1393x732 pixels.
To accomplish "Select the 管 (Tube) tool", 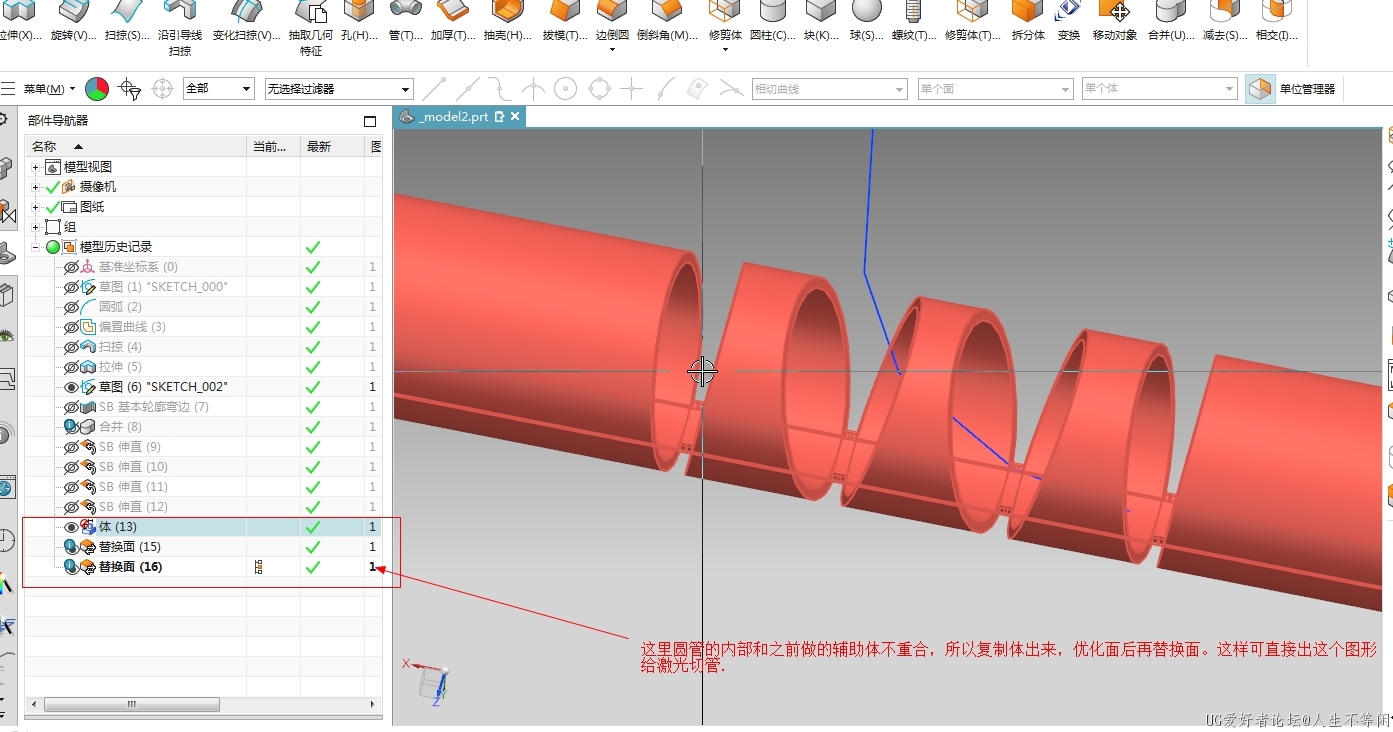I will [x=405, y=22].
